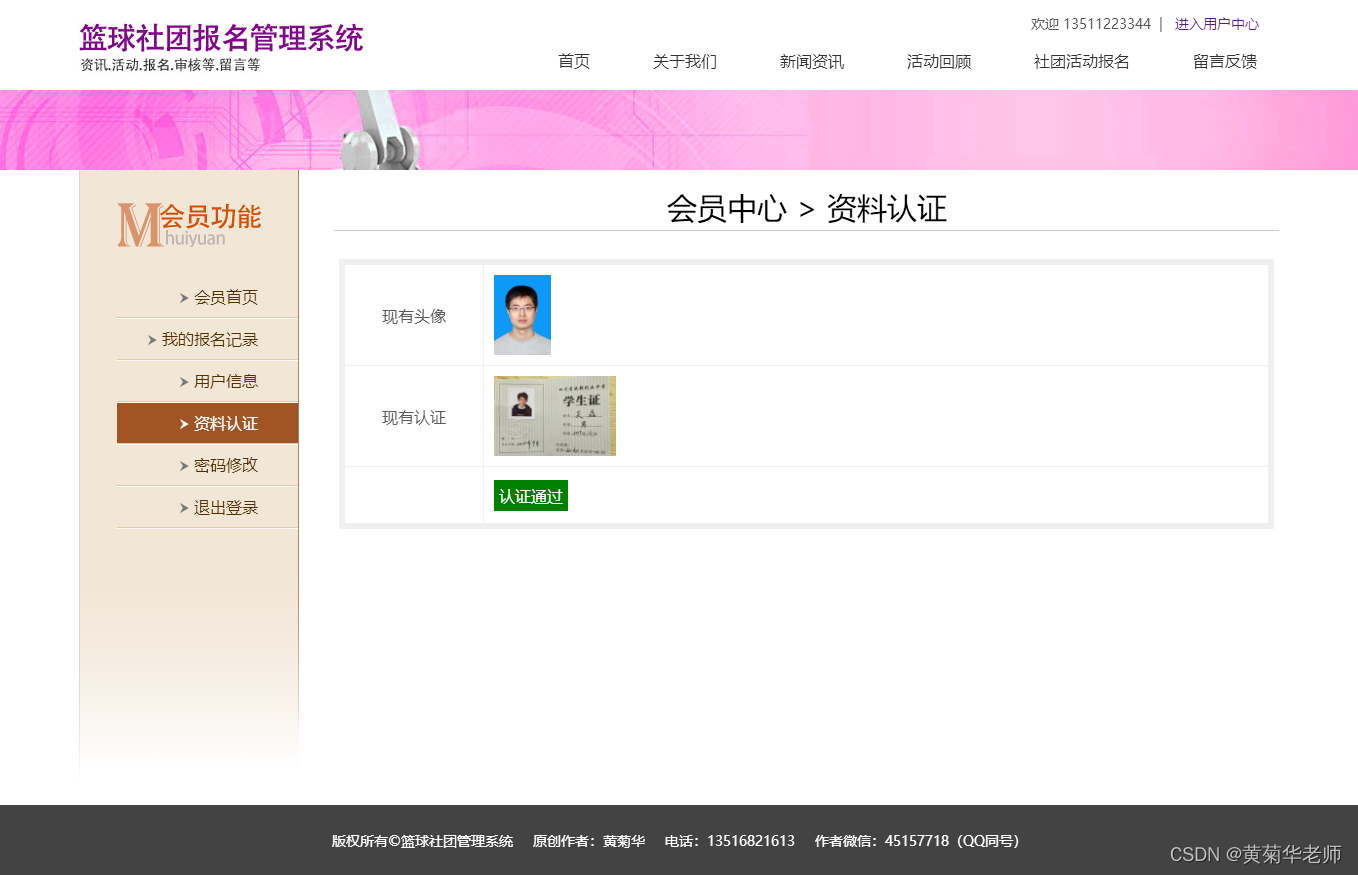Click the 篮球社团报名管理系统 site title
Image resolution: width=1358 pixels, height=875 pixels.
pos(221,38)
